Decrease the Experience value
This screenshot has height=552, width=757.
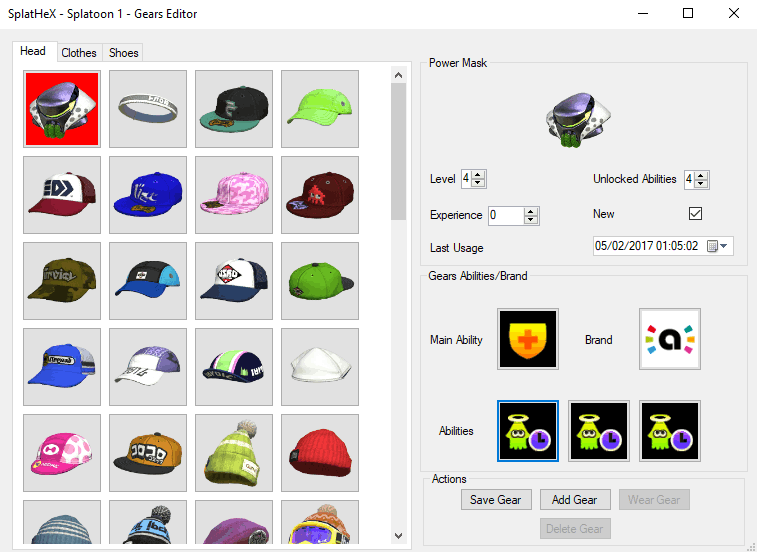pos(531,220)
